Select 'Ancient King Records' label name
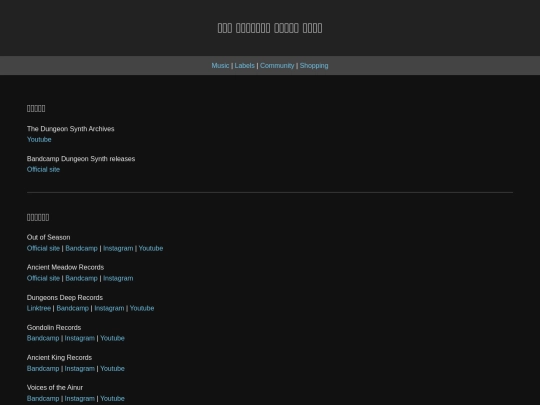The width and height of the screenshot is (540, 405). pos(59,357)
